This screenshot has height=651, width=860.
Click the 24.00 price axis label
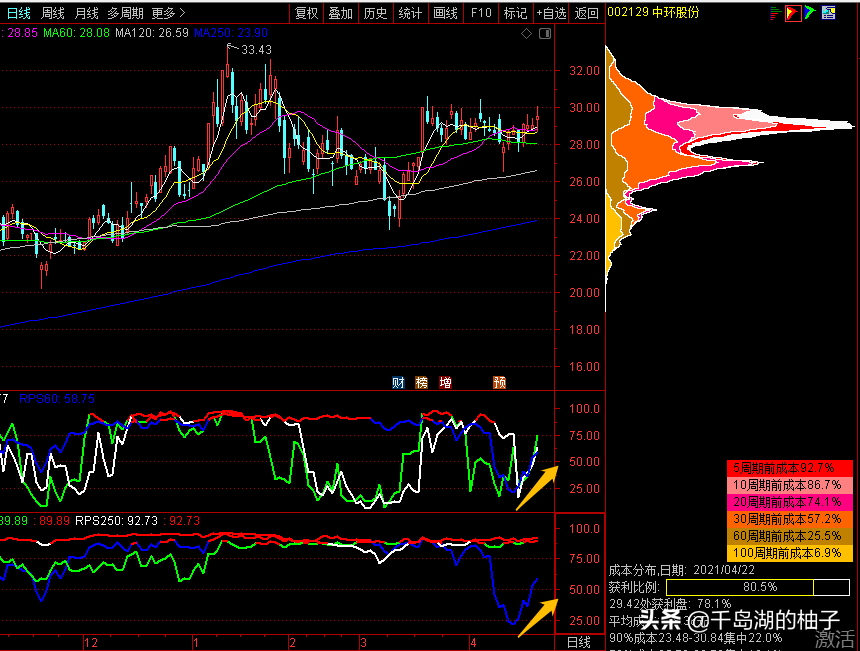584,218
